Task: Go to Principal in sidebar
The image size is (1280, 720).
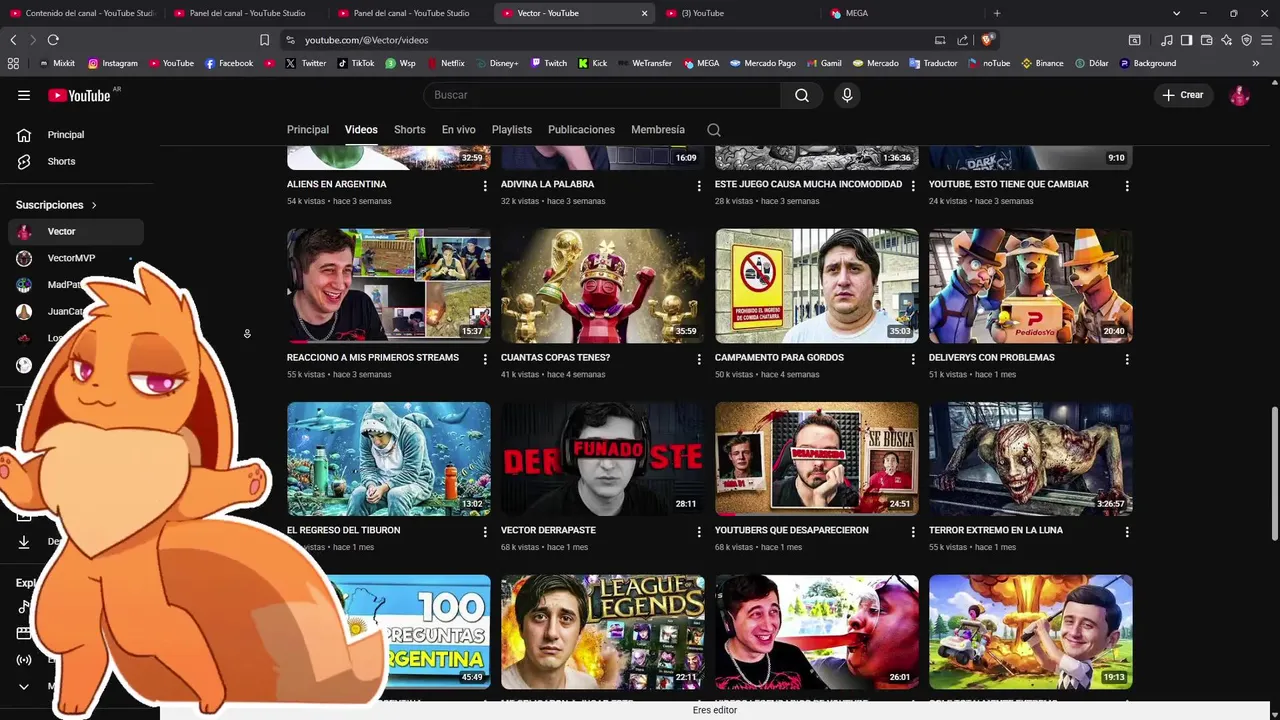Action: tap(76, 135)
